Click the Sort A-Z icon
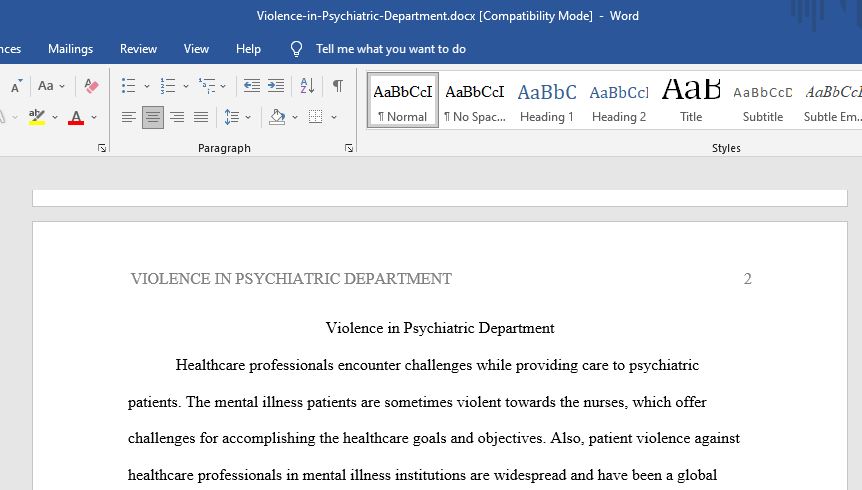This screenshot has height=490, width=862. point(307,86)
